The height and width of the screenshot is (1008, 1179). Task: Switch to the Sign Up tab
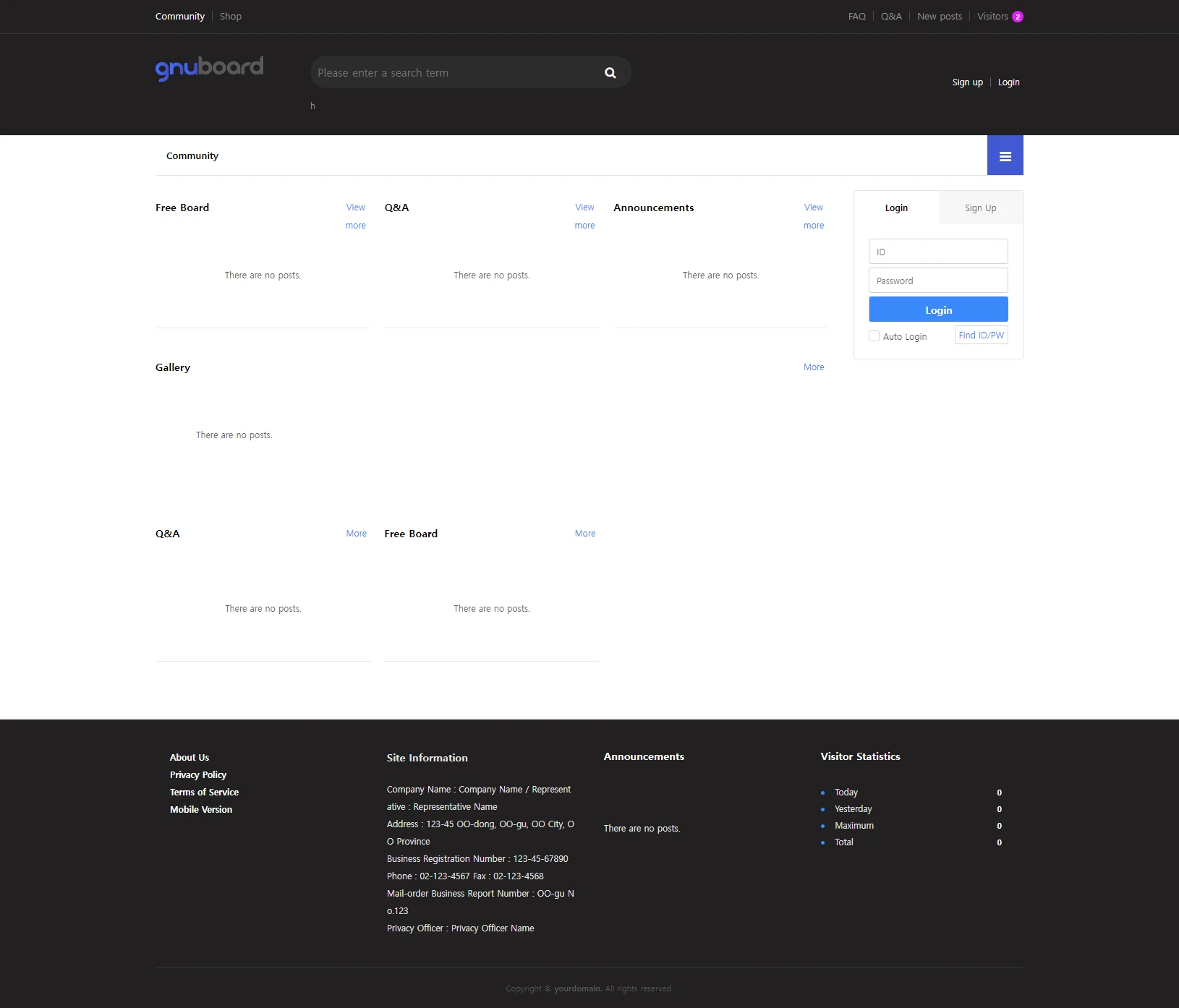click(980, 208)
